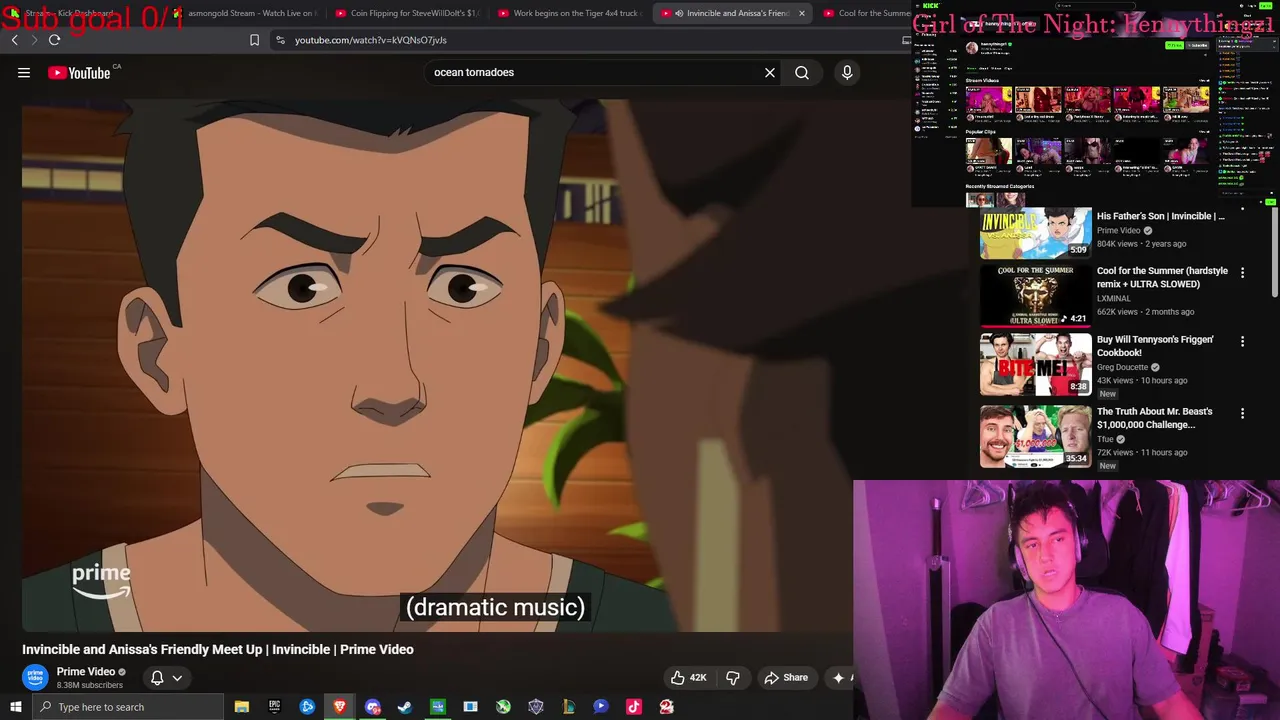Close the Invincible and Anissa's tab
Viewport: 1280px width, 720px height.
(801, 13)
